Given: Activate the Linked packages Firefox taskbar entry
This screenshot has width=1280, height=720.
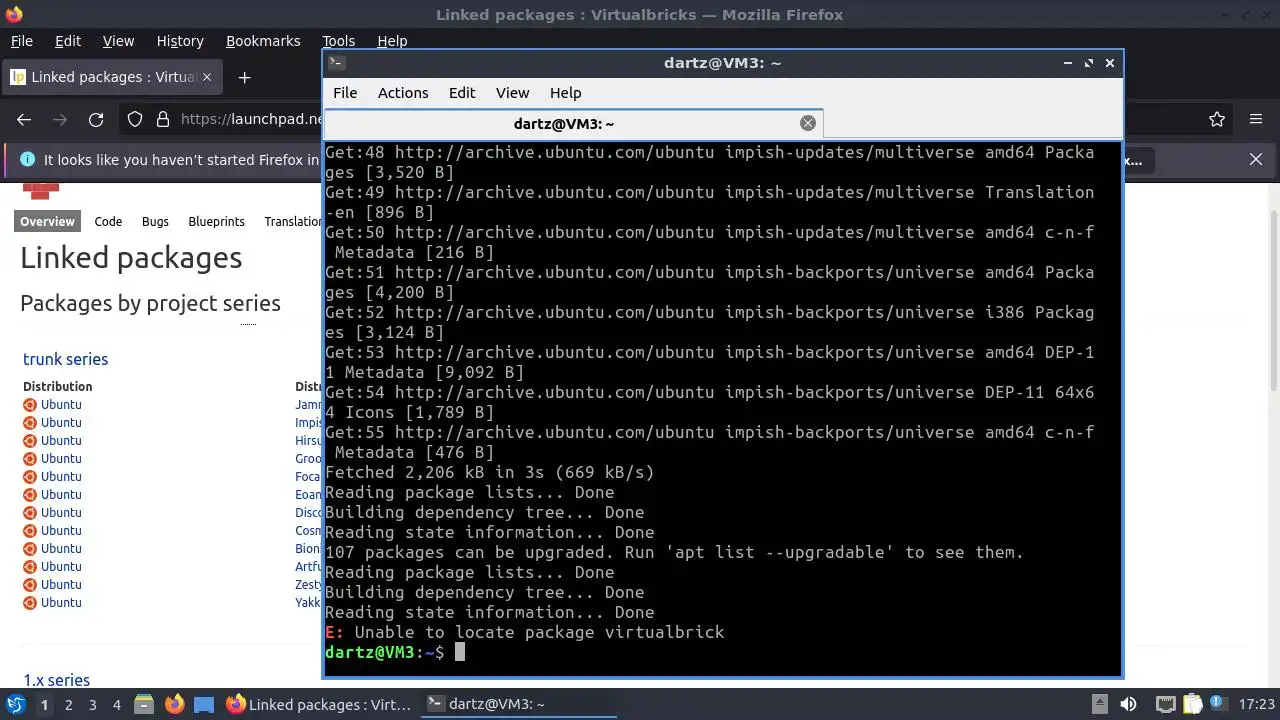Looking at the screenshot, I should pos(319,704).
